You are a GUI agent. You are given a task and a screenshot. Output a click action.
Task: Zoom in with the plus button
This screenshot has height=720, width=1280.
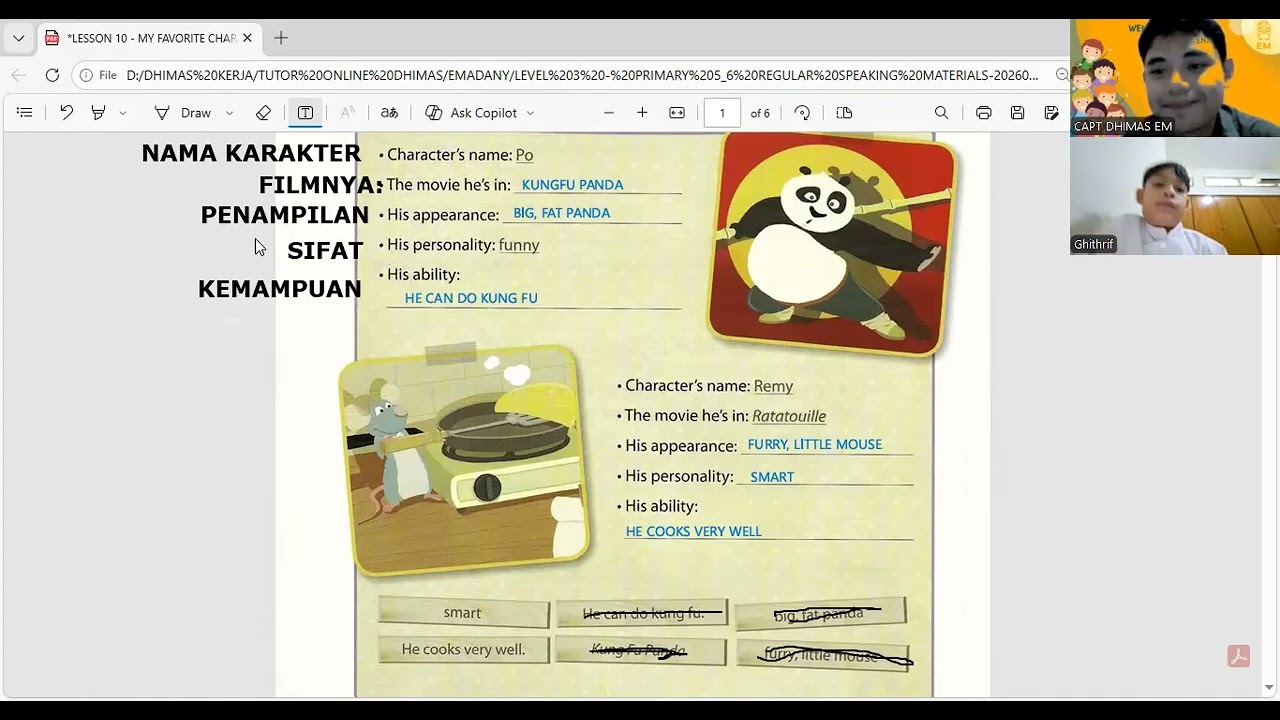pos(642,113)
